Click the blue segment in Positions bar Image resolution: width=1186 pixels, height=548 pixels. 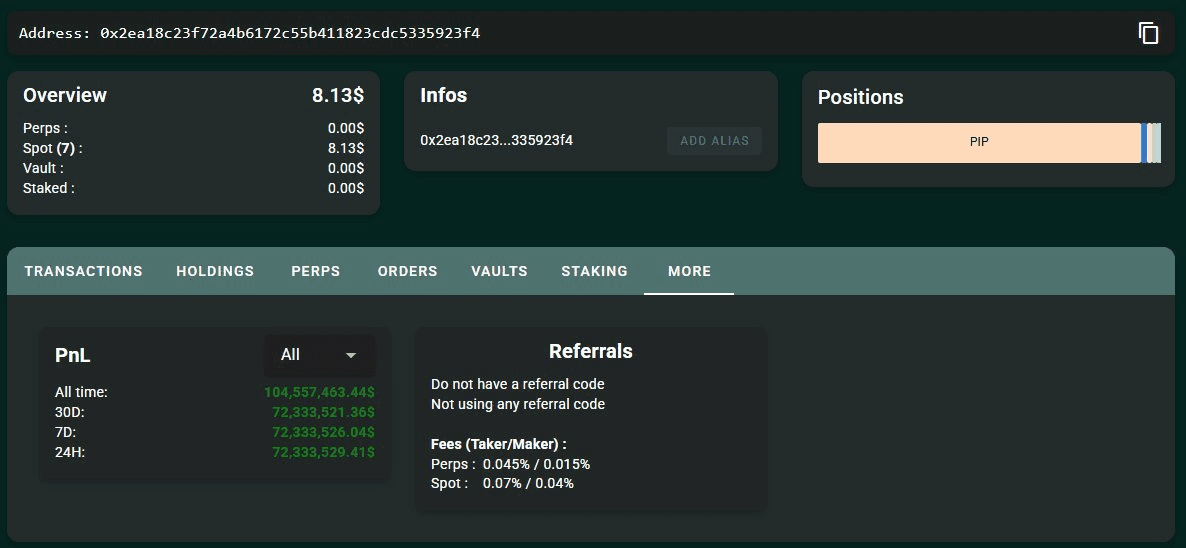[1143, 143]
